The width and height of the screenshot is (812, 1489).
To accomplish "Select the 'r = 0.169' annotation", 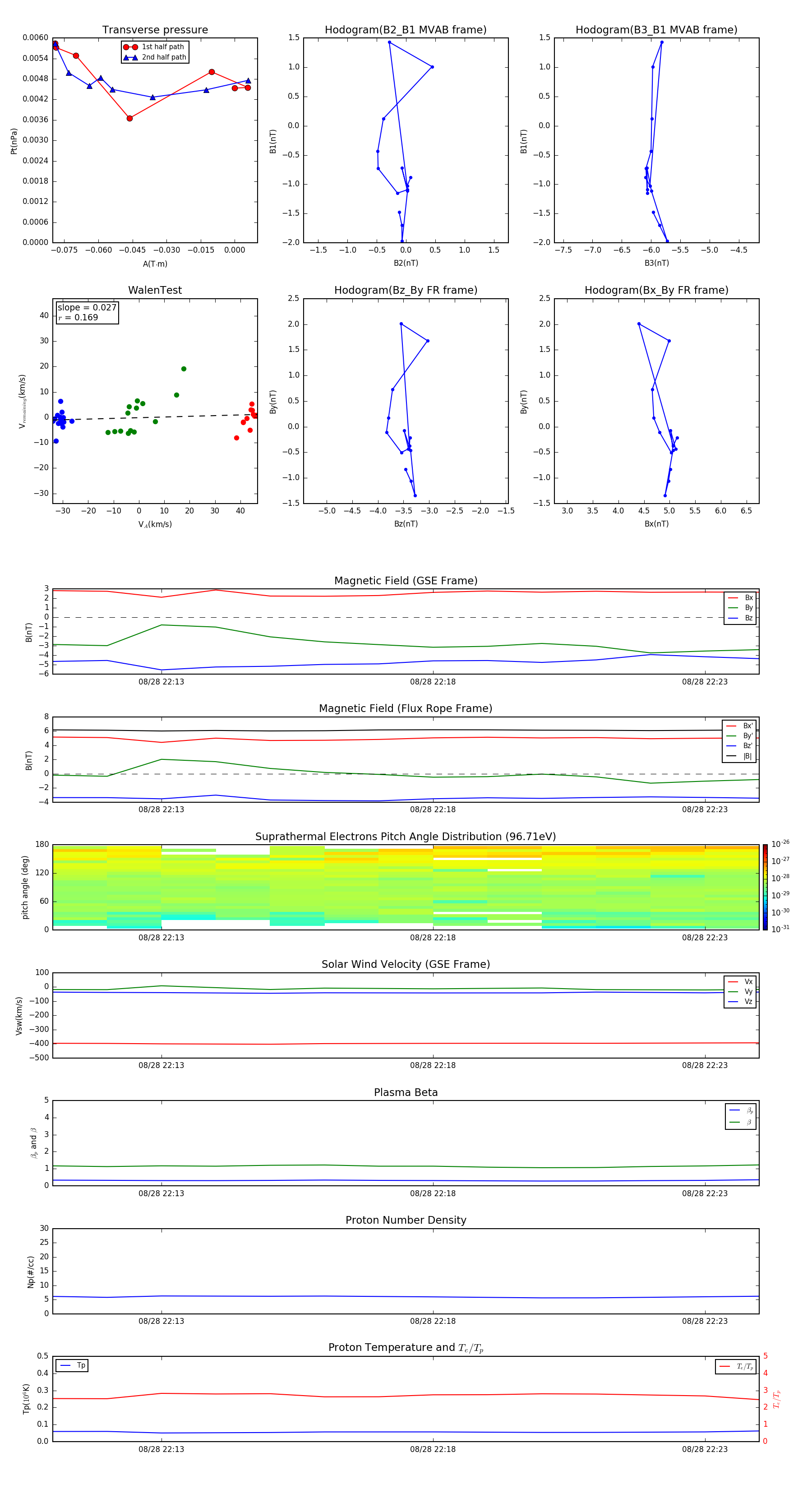I will coord(78,317).
